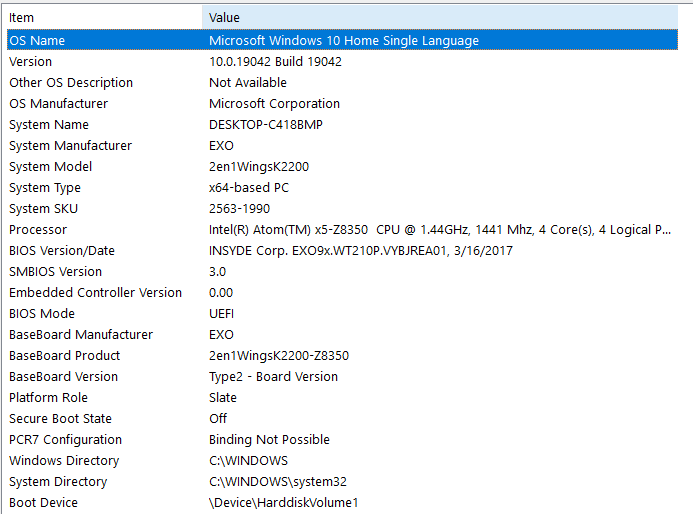Select the BaseBoard Product row label
693x514 pixels.
pos(65,356)
